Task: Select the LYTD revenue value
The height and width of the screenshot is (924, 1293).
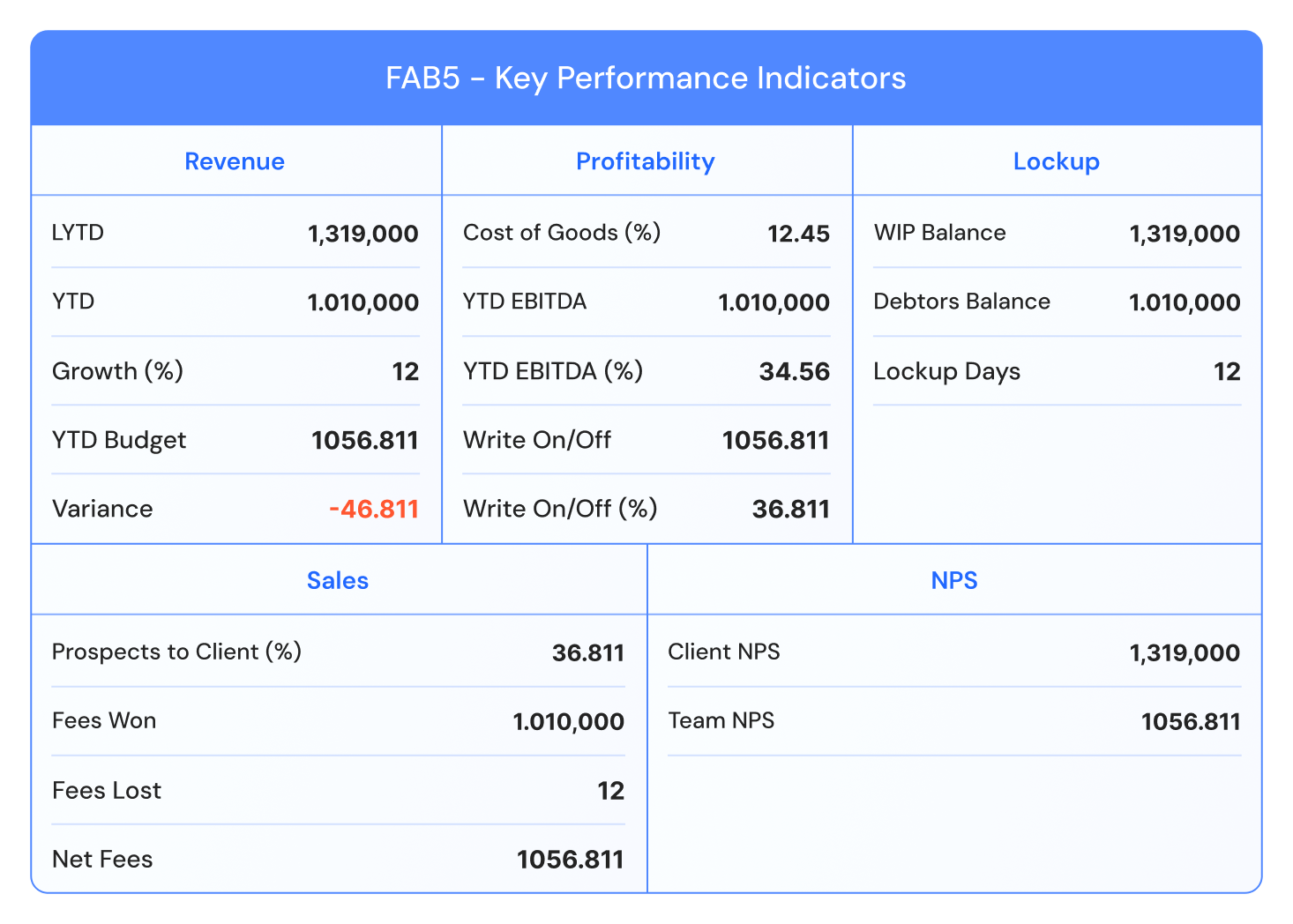Action: point(362,234)
